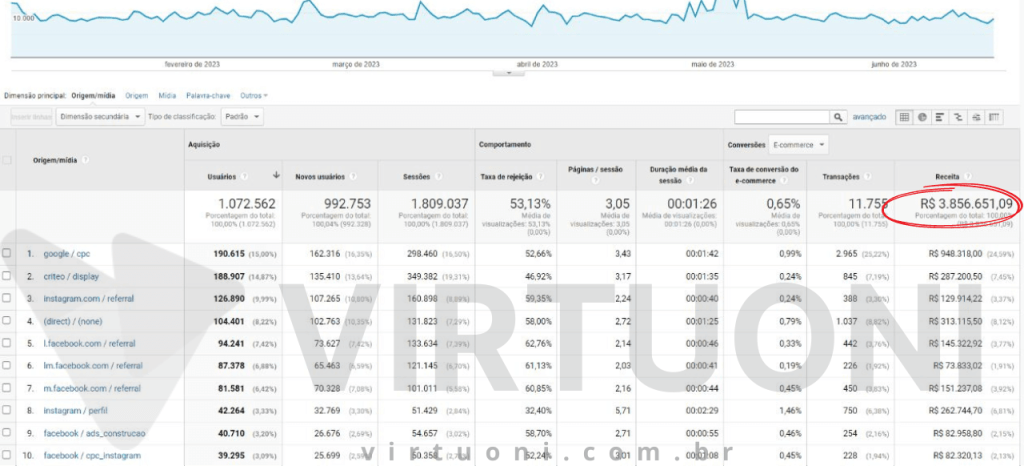Screen dimensions: 1024x466
Task: Switch to the data table view icon
Action: 904,117
